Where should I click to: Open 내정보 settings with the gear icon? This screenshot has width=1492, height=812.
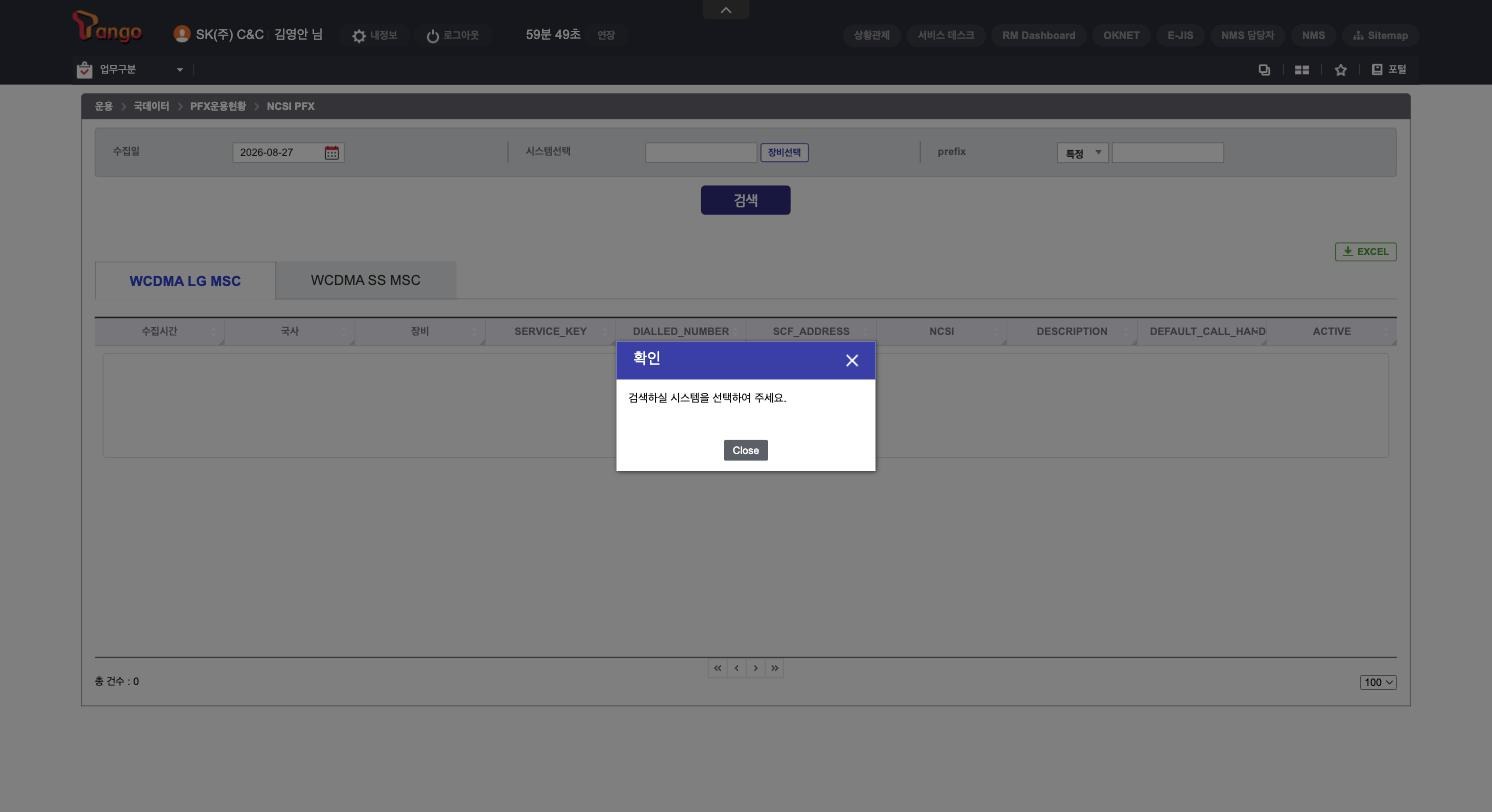(359, 36)
